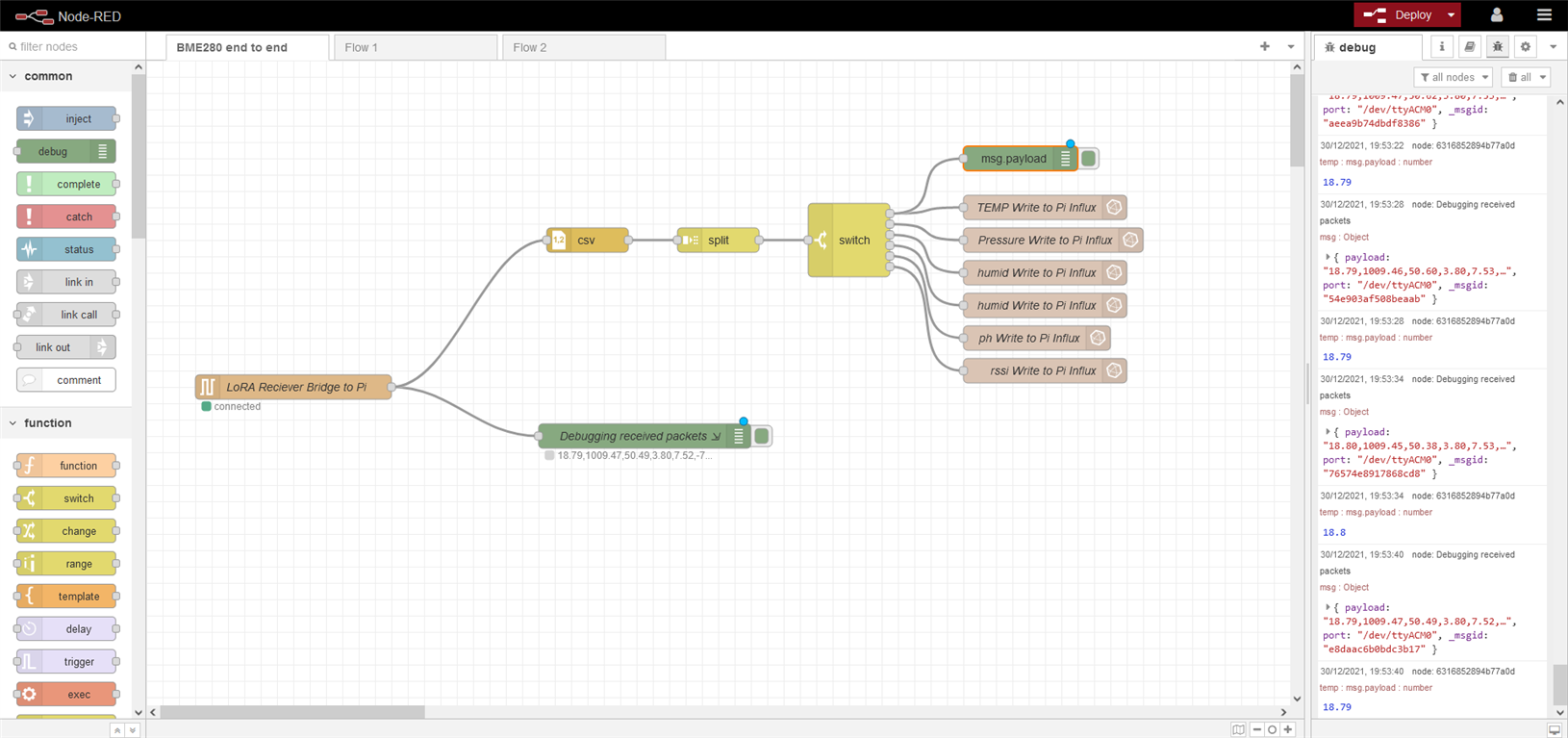Zoom in the workspace
This screenshot has width=1568, height=738.
(1288, 729)
